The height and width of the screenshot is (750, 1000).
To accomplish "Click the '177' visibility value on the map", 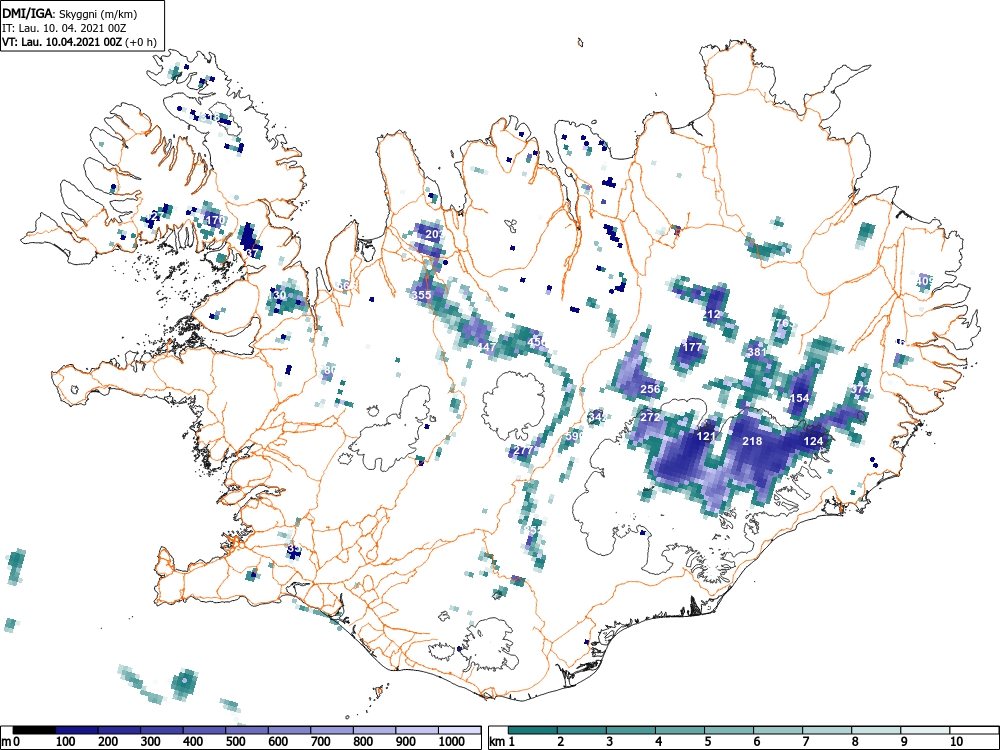I will (x=692, y=347).
